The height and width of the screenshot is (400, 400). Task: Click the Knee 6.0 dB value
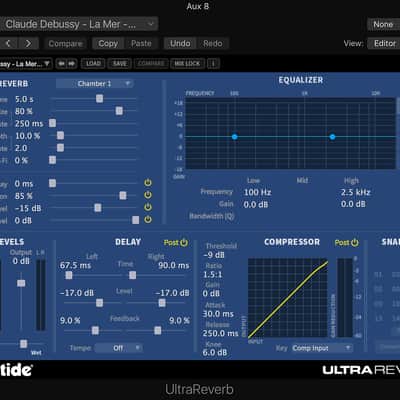tap(215, 353)
